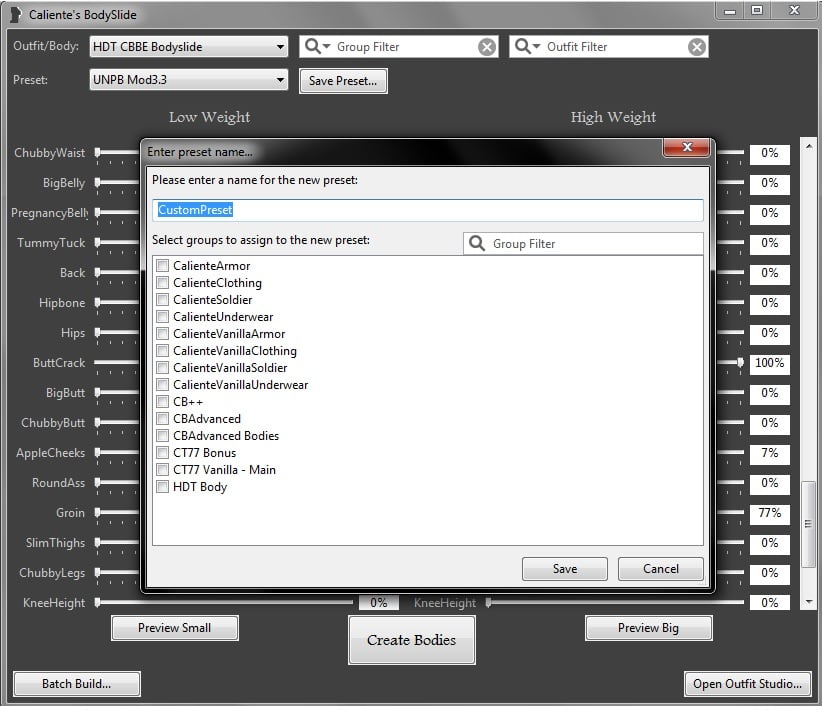Click the ButtCrack 100% value box
This screenshot has width=822, height=710.
coord(770,363)
